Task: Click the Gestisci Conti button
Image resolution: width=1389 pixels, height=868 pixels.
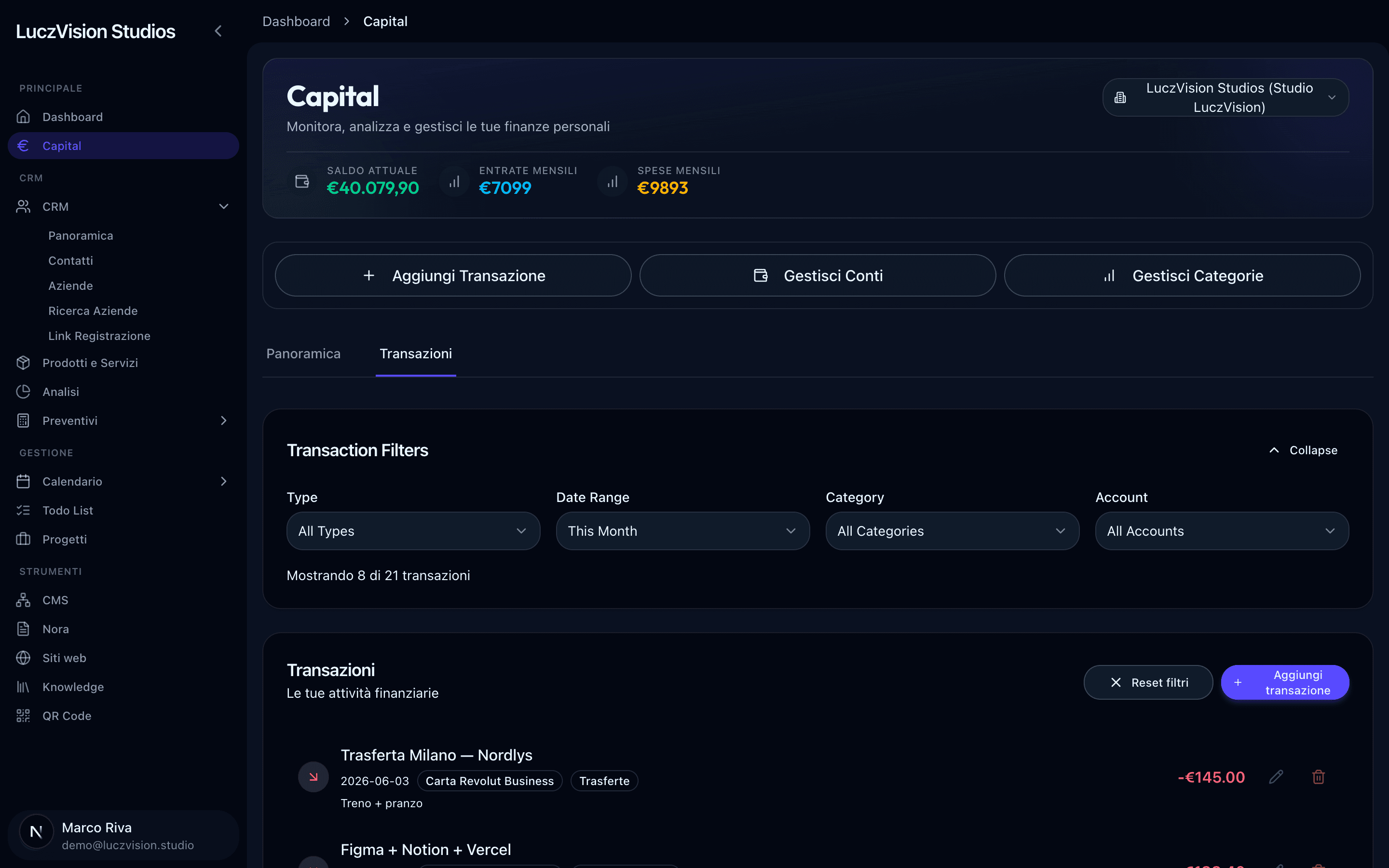Action: (x=817, y=275)
